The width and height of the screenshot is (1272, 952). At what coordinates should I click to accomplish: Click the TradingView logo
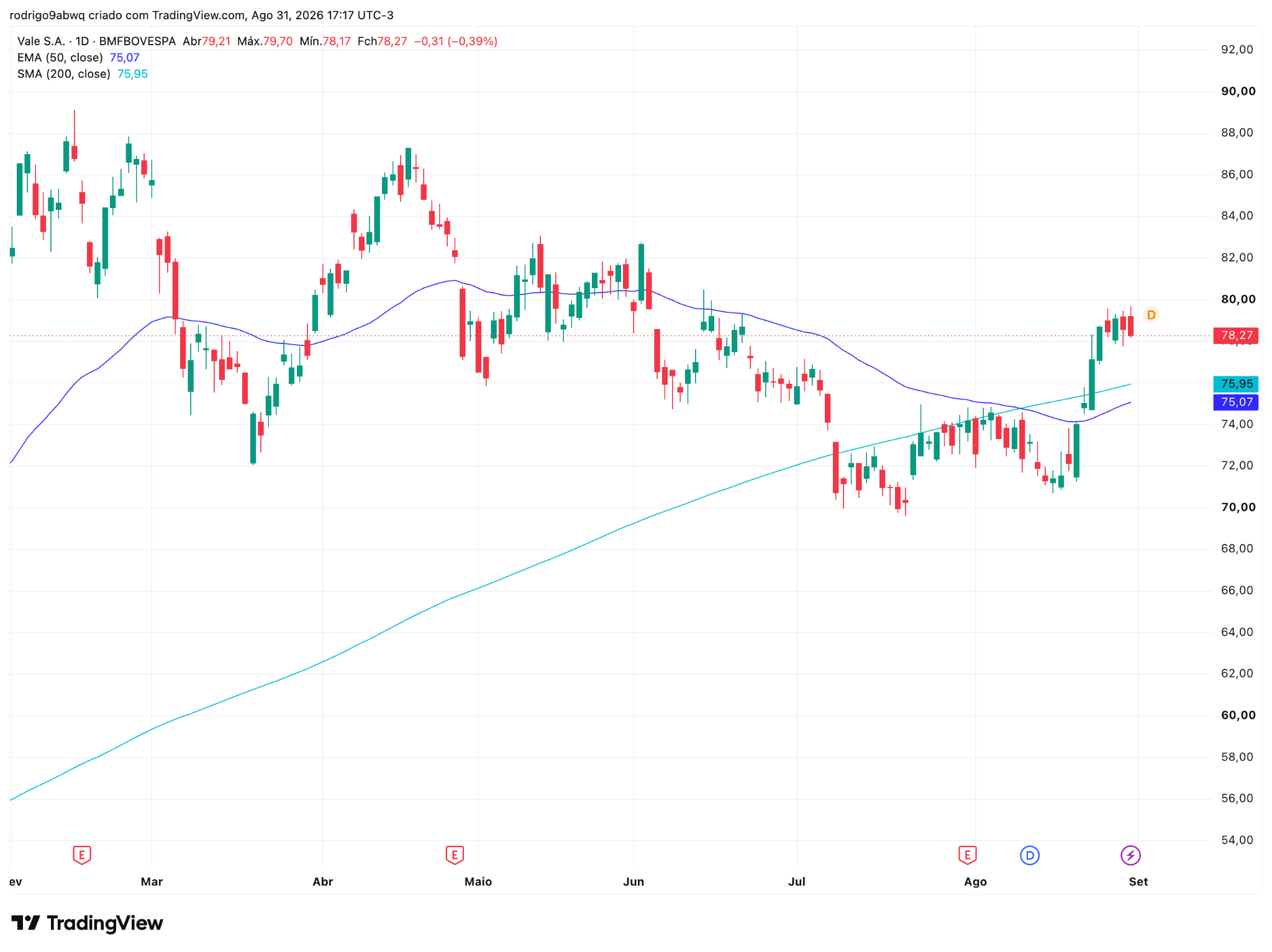[x=88, y=923]
